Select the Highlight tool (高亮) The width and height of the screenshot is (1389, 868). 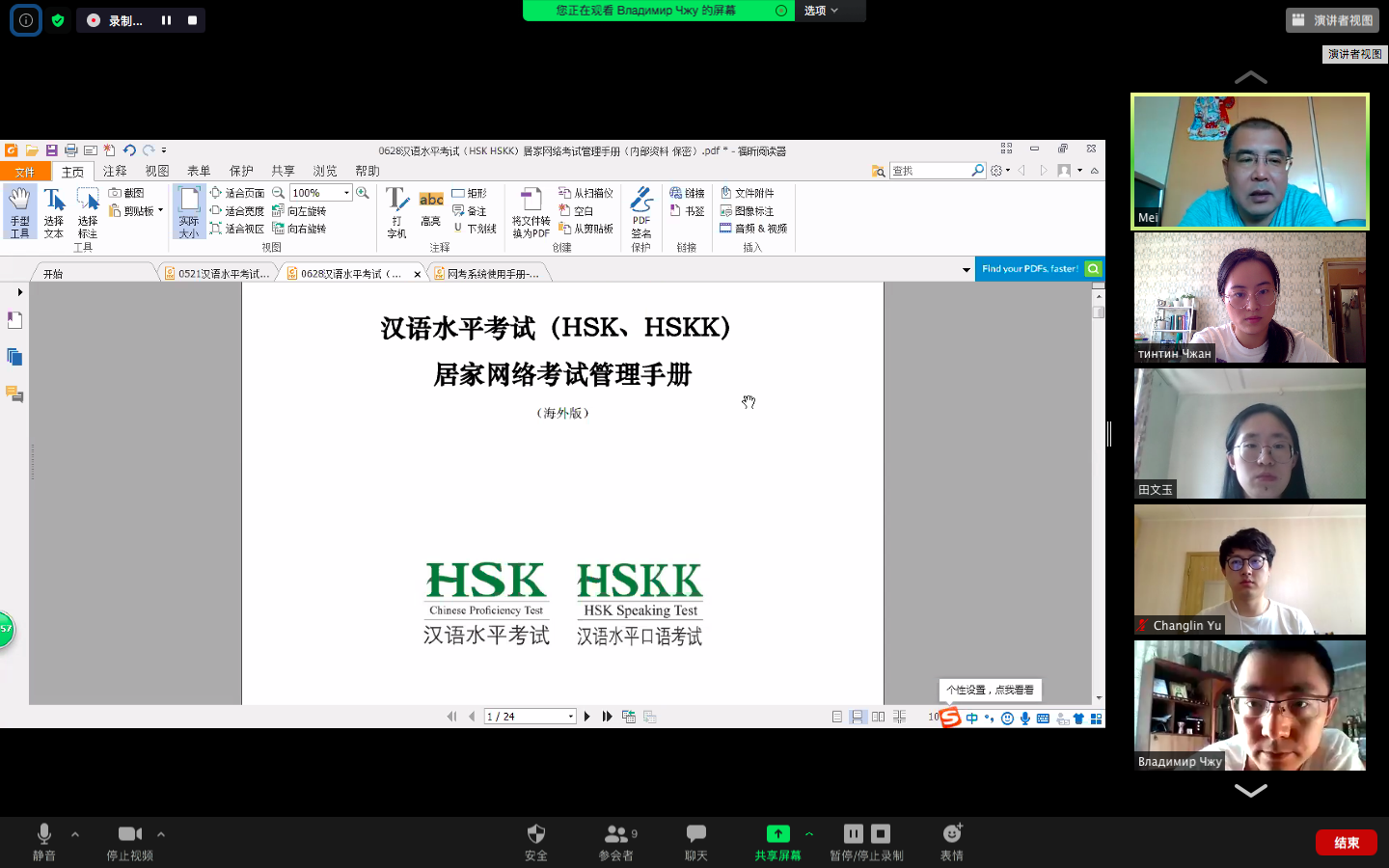pyautogui.click(x=431, y=209)
